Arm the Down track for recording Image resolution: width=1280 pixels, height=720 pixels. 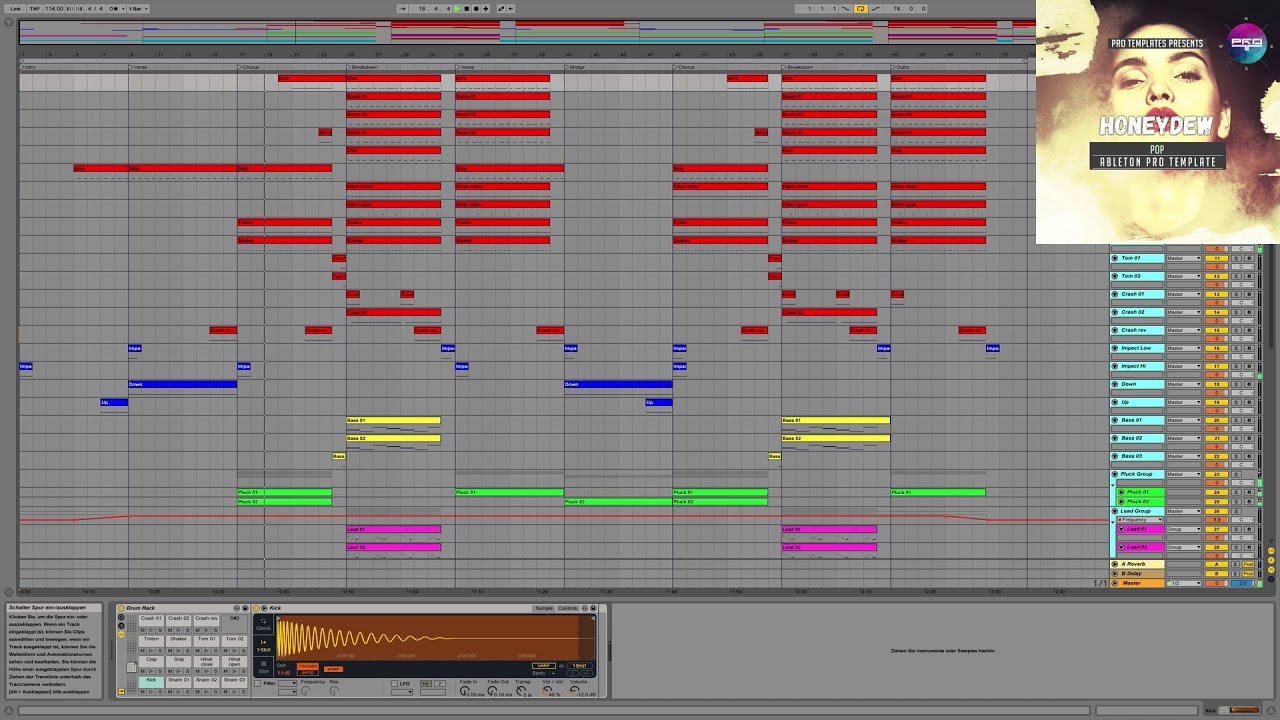pyautogui.click(x=1249, y=384)
